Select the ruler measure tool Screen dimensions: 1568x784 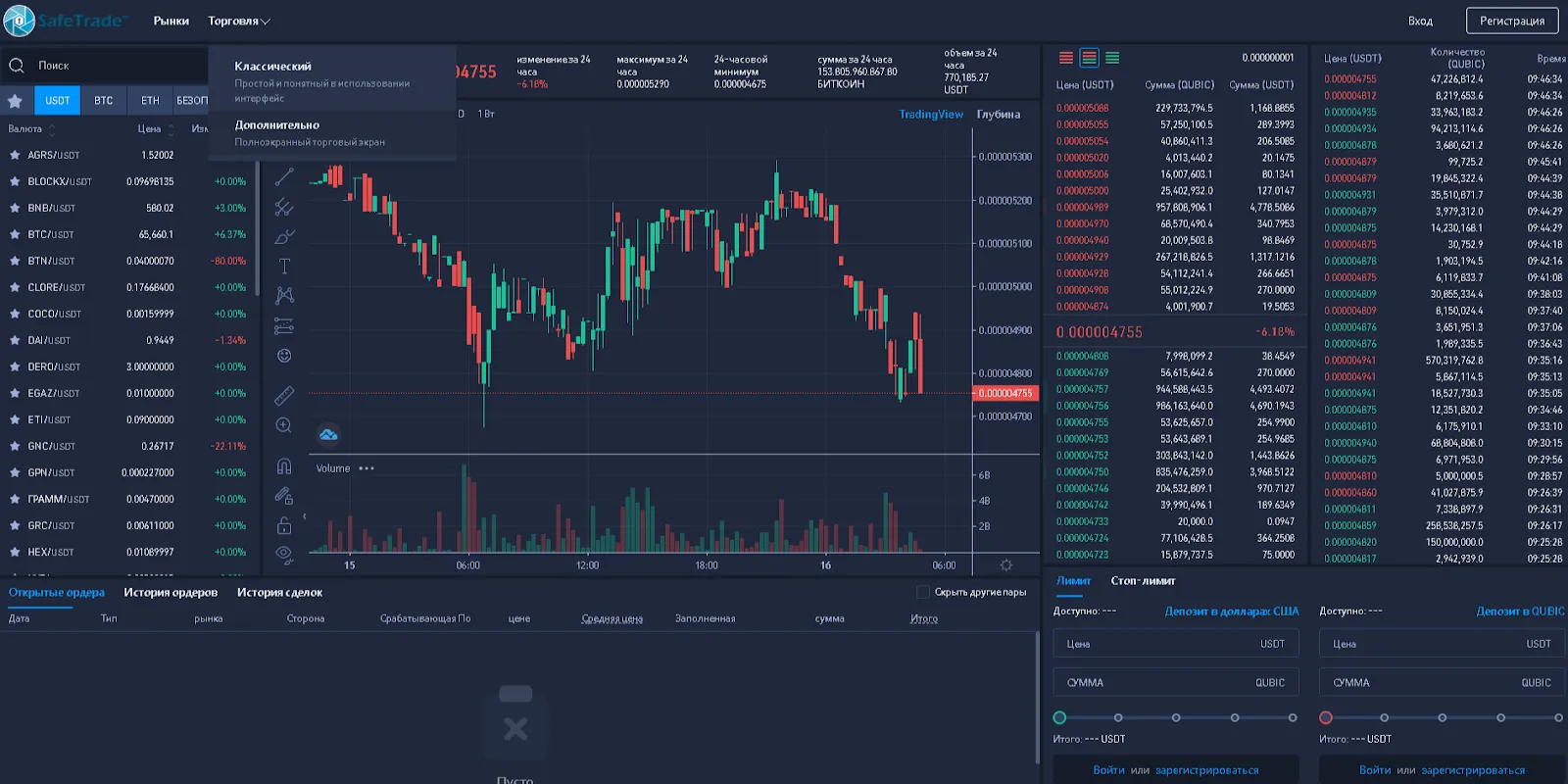[x=284, y=396]
